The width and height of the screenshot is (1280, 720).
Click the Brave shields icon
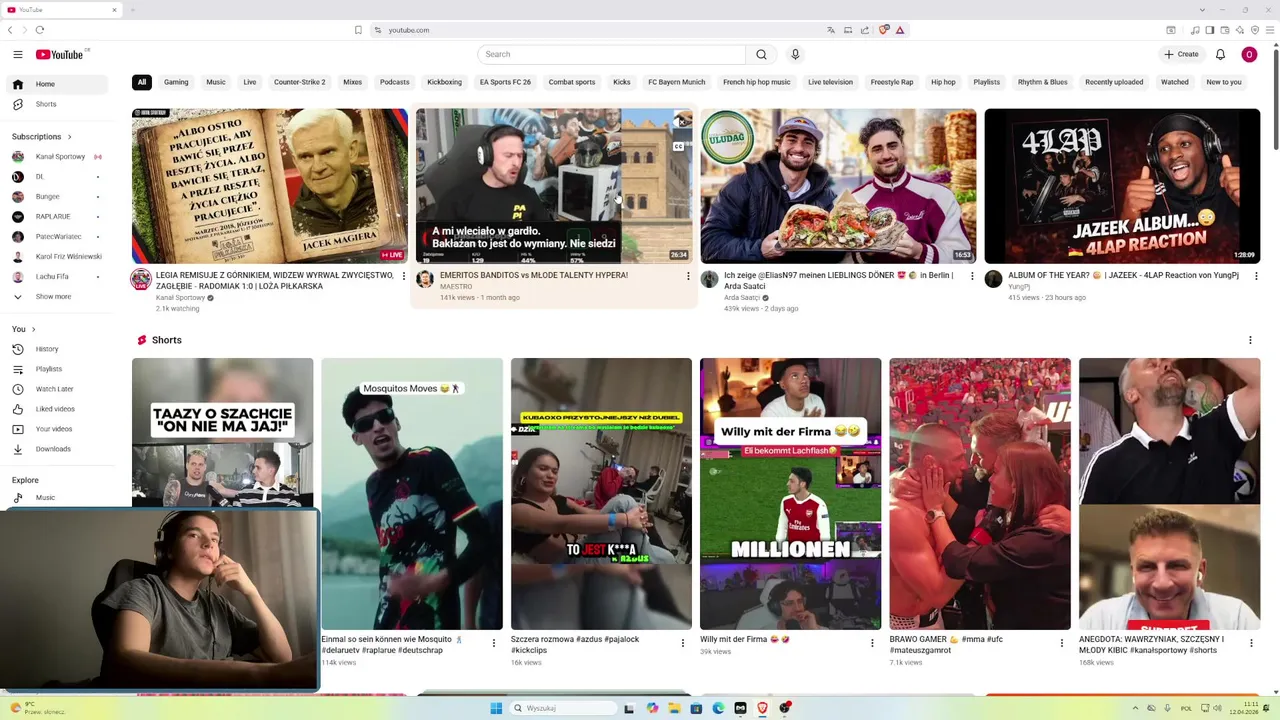(883, 30)
